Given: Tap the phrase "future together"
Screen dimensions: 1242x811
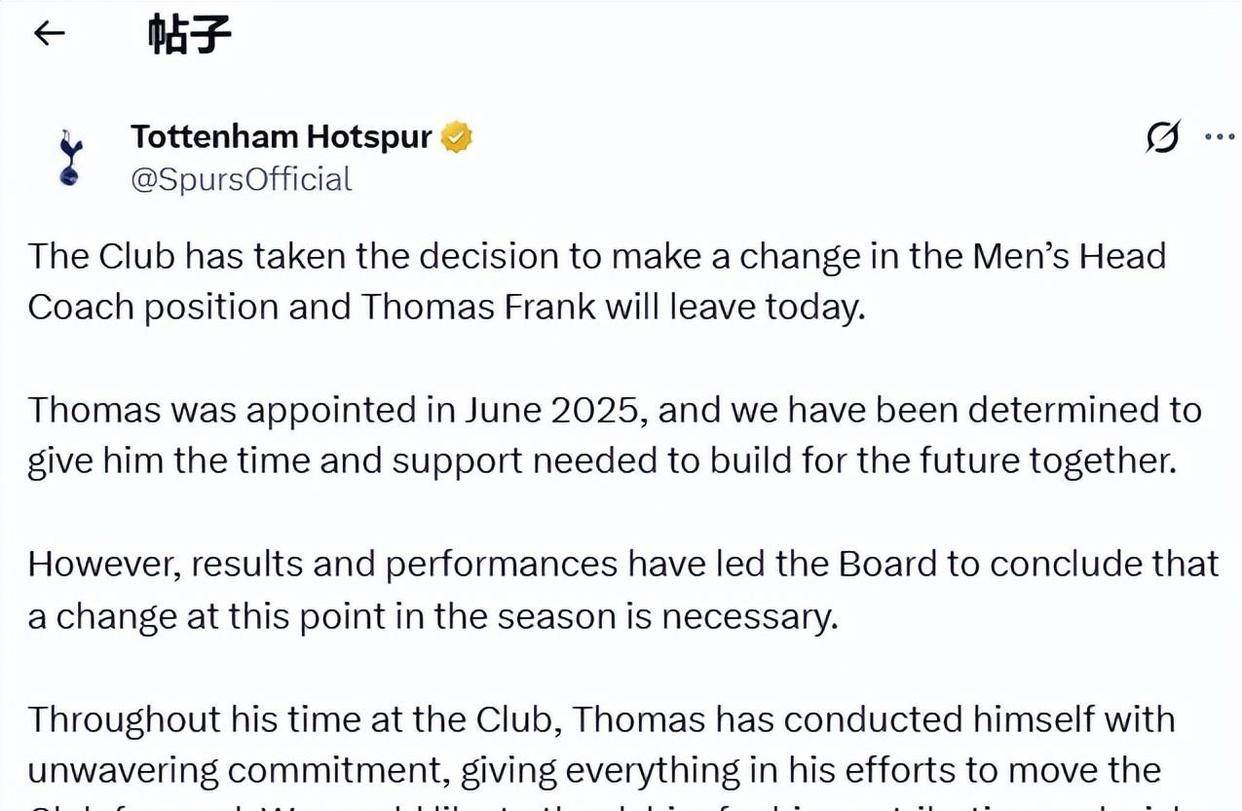Looking at the screenshot, I should pos(1060,461).
